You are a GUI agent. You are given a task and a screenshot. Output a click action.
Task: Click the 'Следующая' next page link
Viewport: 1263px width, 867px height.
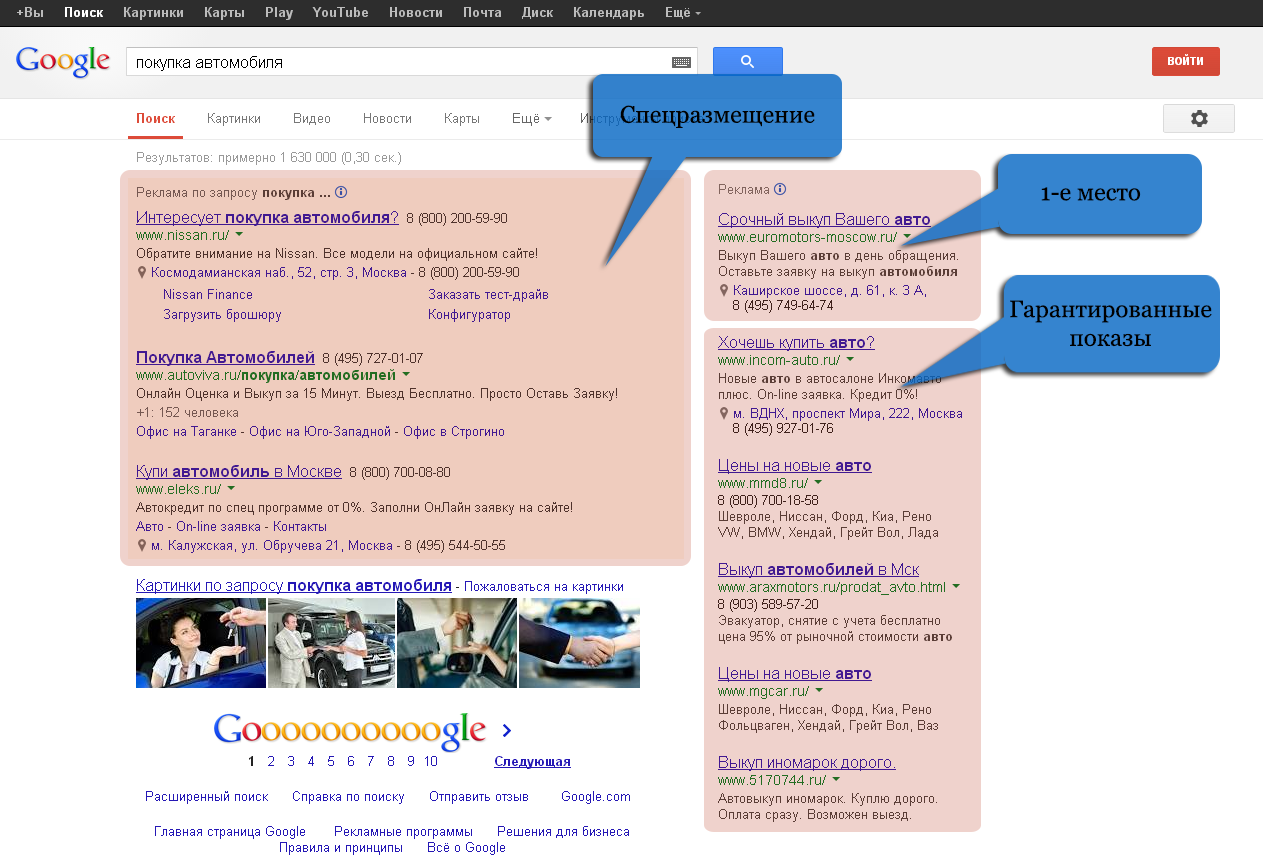coord(532,762)
